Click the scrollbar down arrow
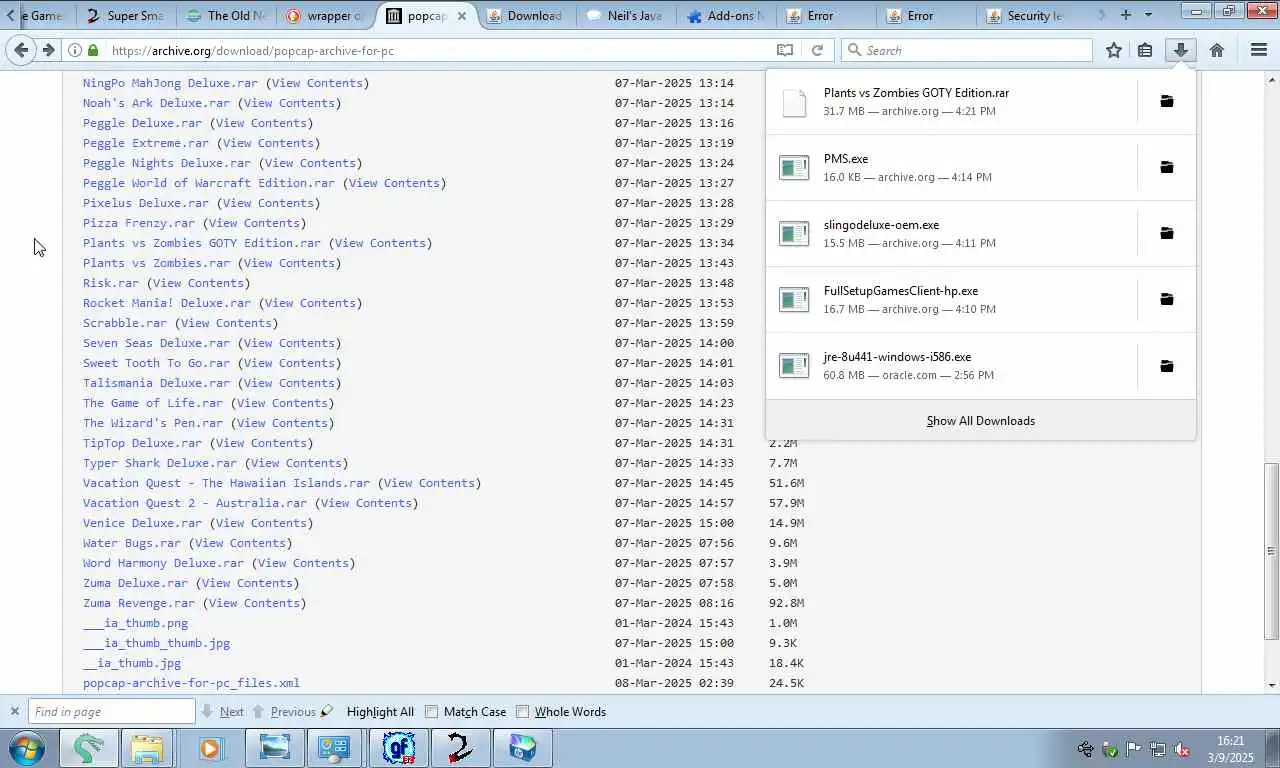This screenshot has height=768, width=1280. tap(1272, 685)
